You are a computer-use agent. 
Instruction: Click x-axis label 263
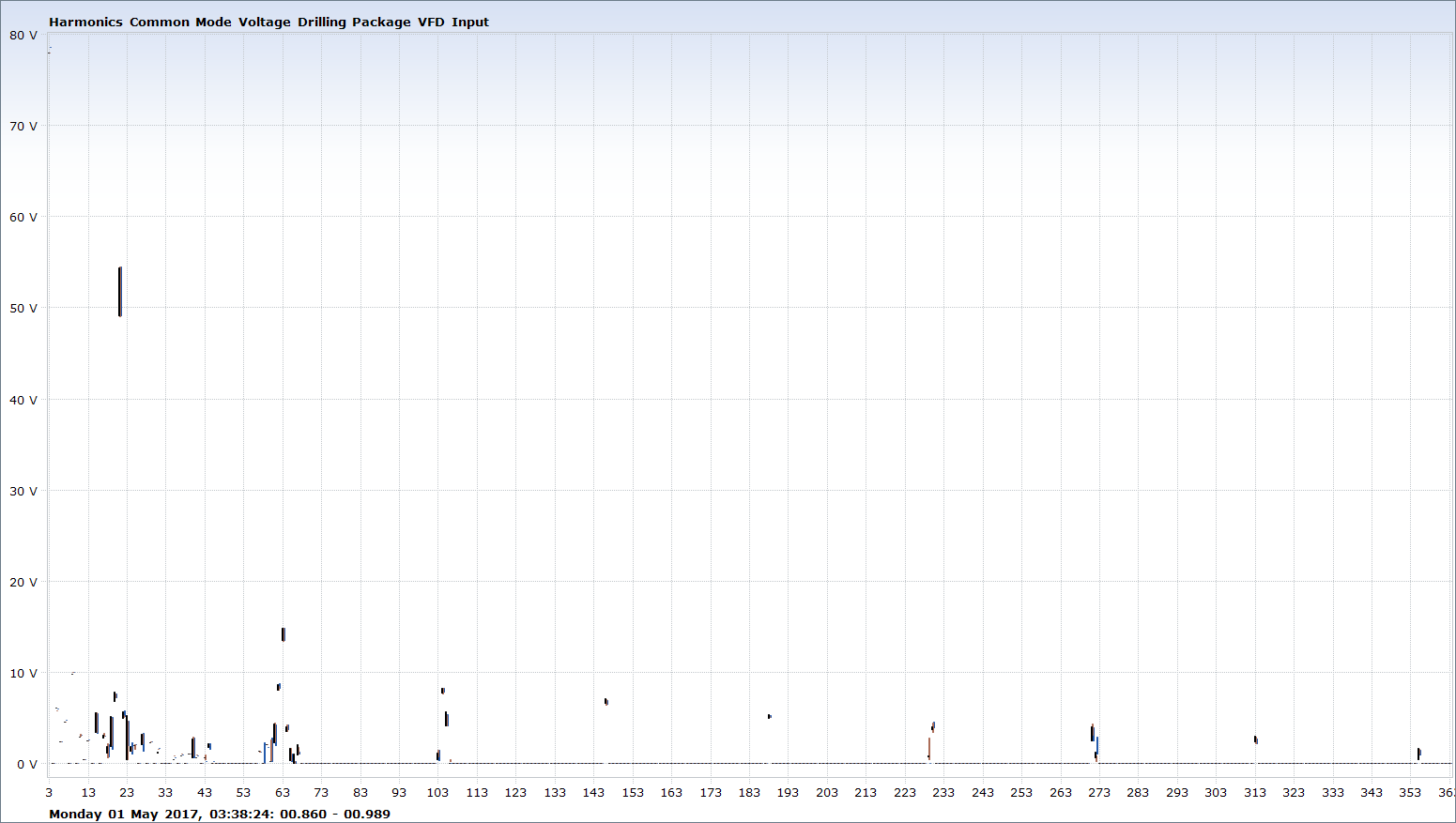[x=1061, y=792]
